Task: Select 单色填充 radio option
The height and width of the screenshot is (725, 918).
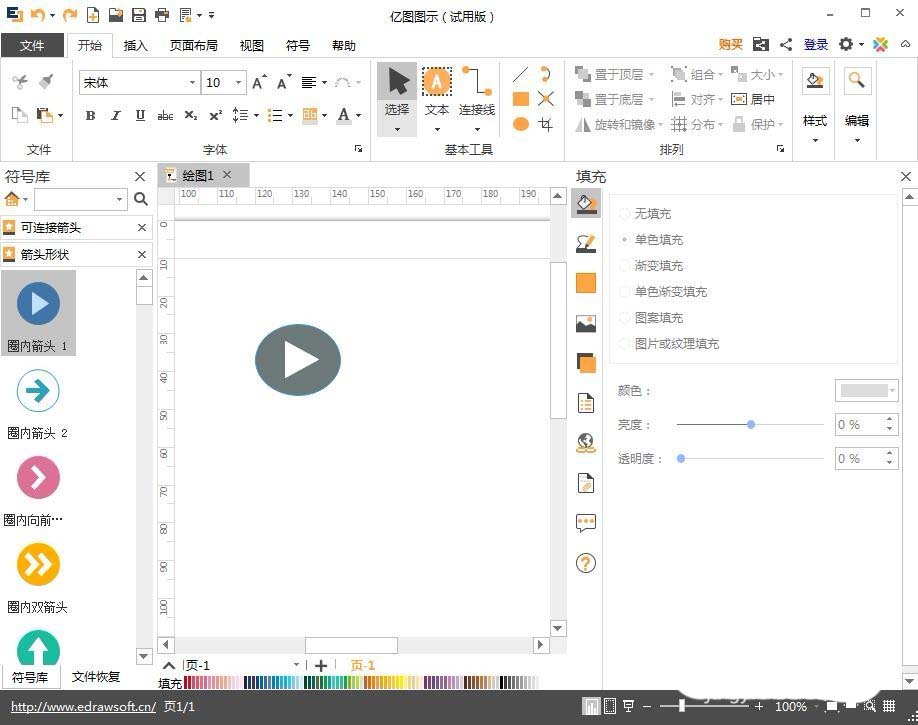Action: [x=625, y=240]
